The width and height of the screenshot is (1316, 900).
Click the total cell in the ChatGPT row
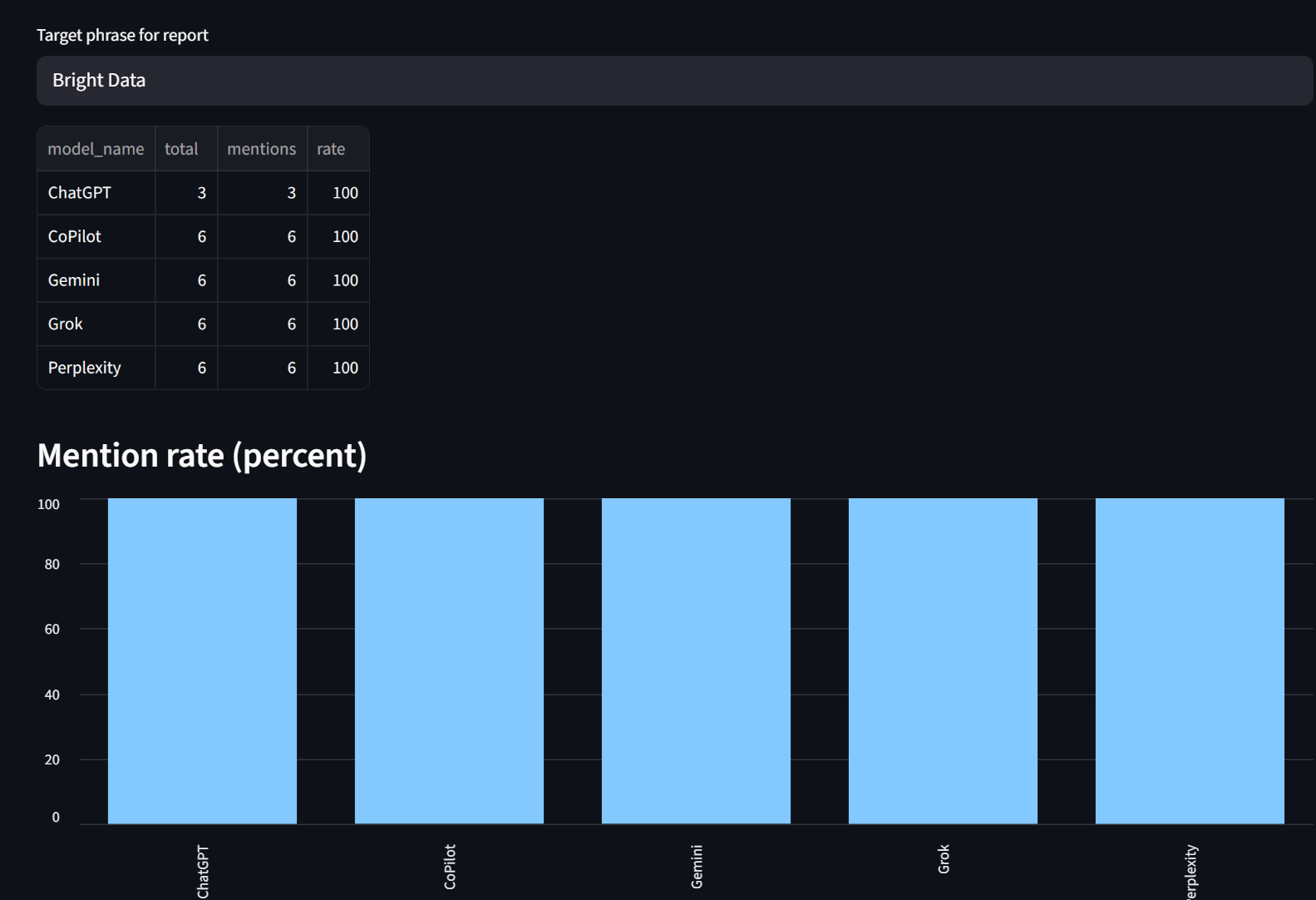(186, 193)
